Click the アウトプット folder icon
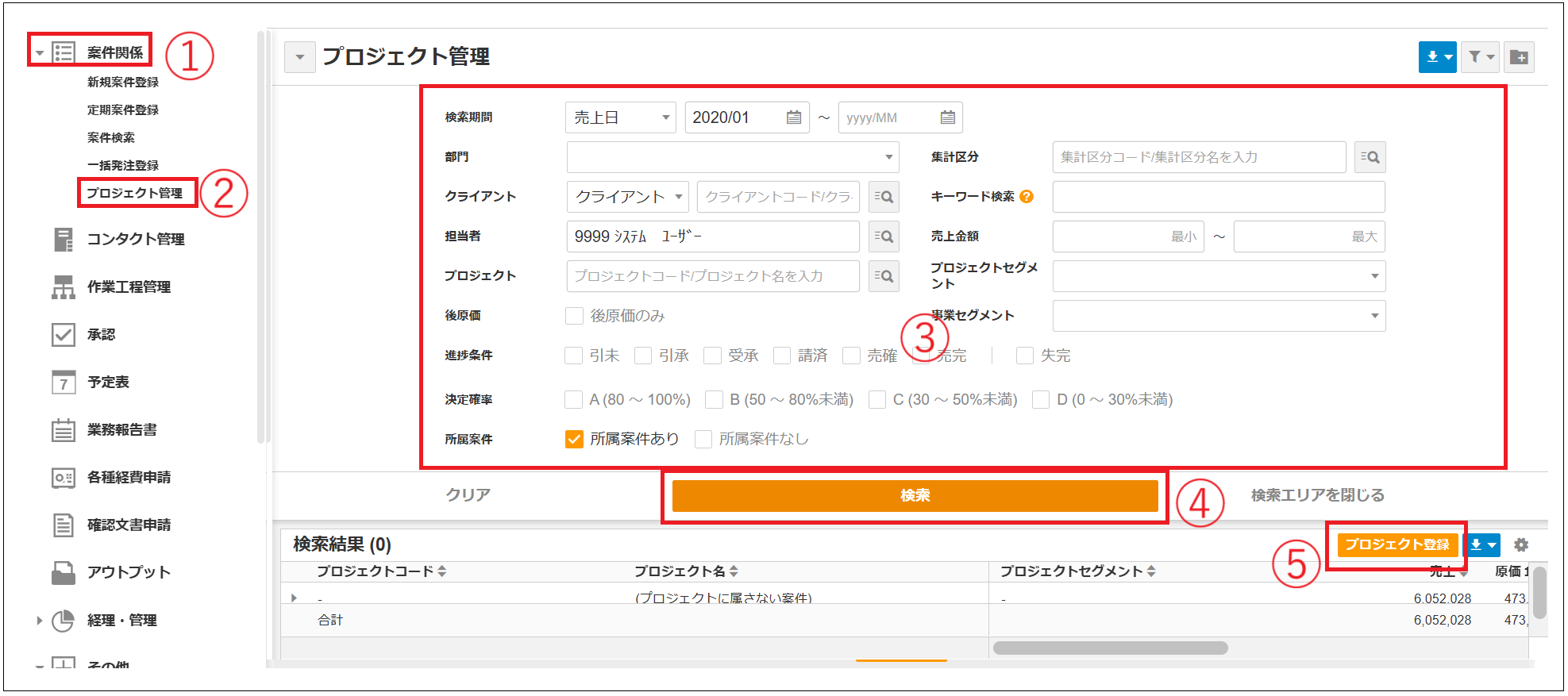Screen dimensions: 1568x696 point(64,573)
